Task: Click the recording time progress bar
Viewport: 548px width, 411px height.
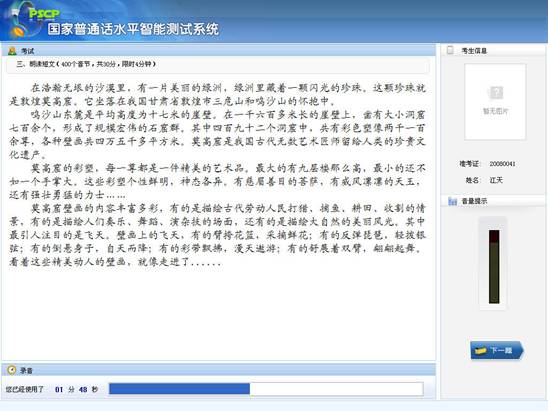Action: [x=266, y=389]
